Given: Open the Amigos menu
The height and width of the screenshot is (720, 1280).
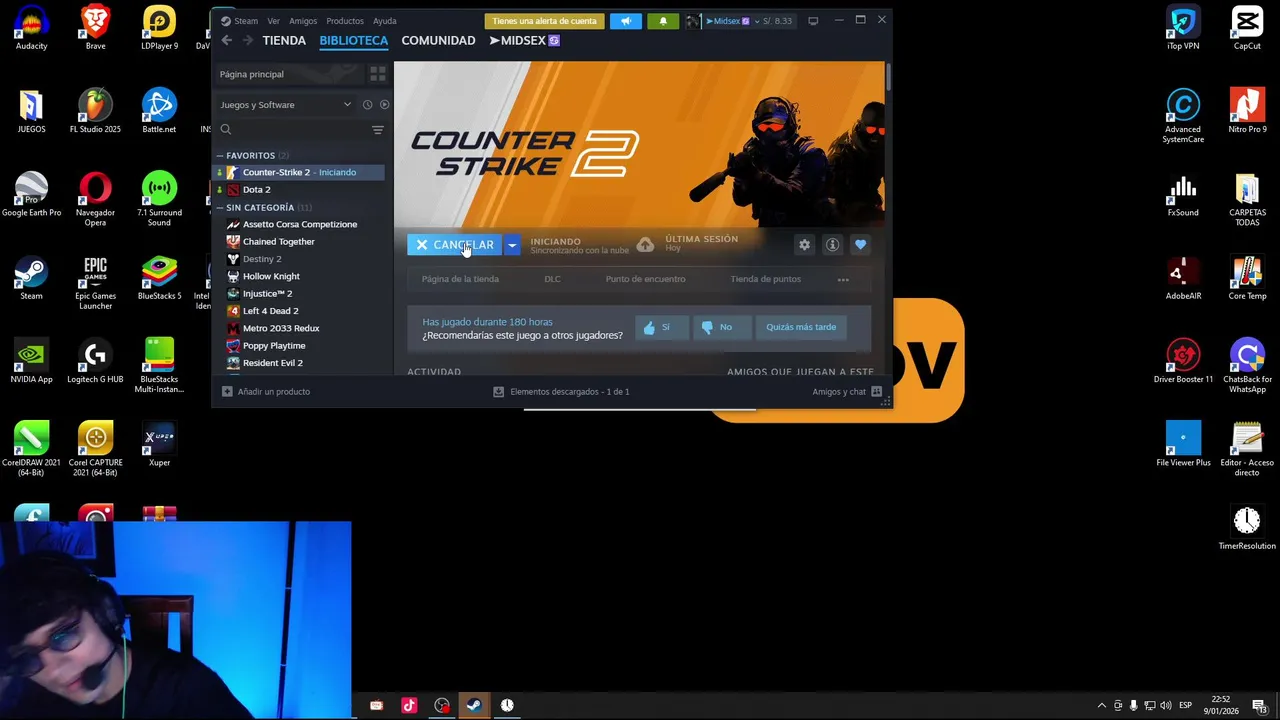Looking at the screenshot, I should pyautogui.click(x=303, y=21).
